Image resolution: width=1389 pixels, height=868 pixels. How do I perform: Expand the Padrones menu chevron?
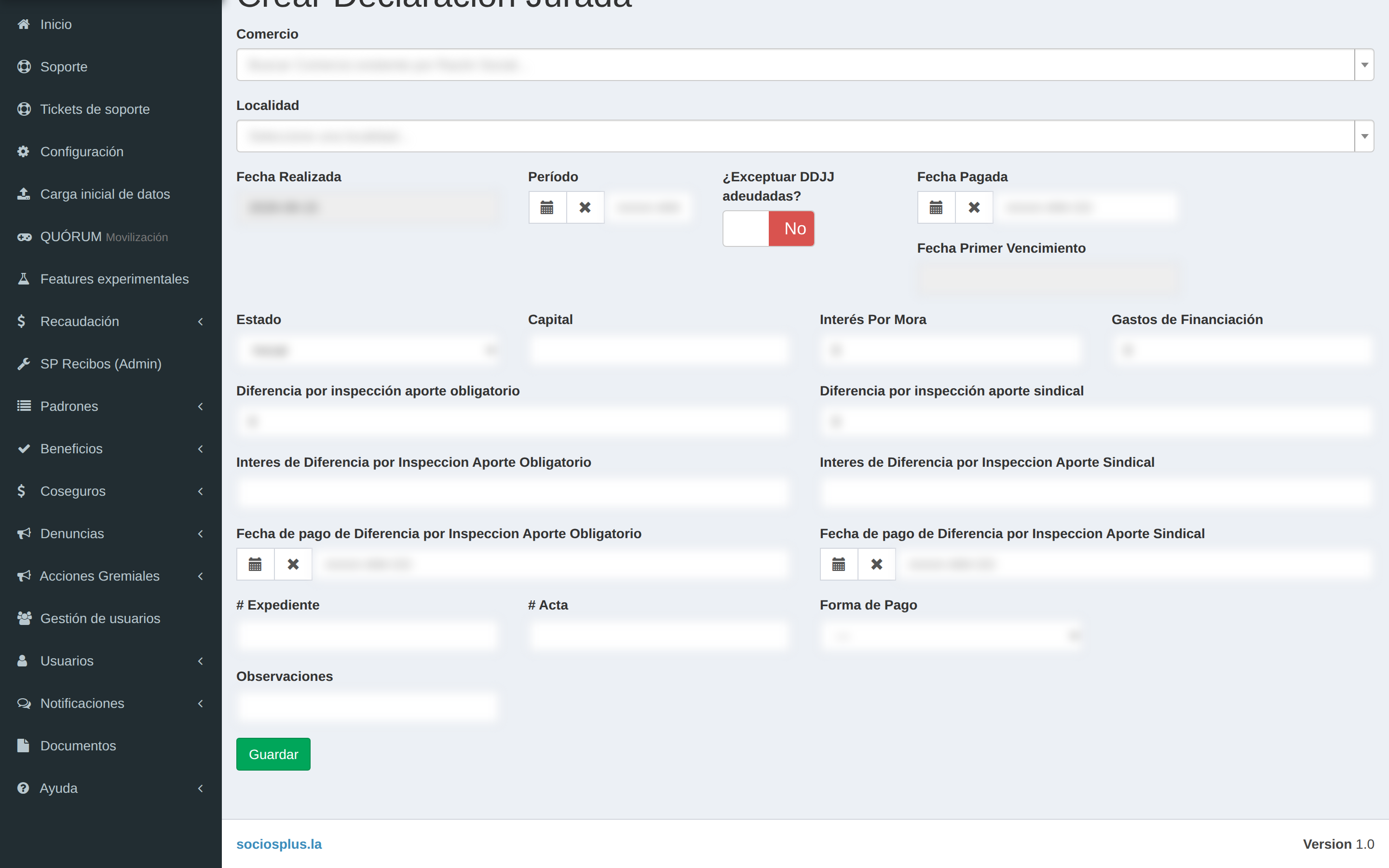point(200,407)
